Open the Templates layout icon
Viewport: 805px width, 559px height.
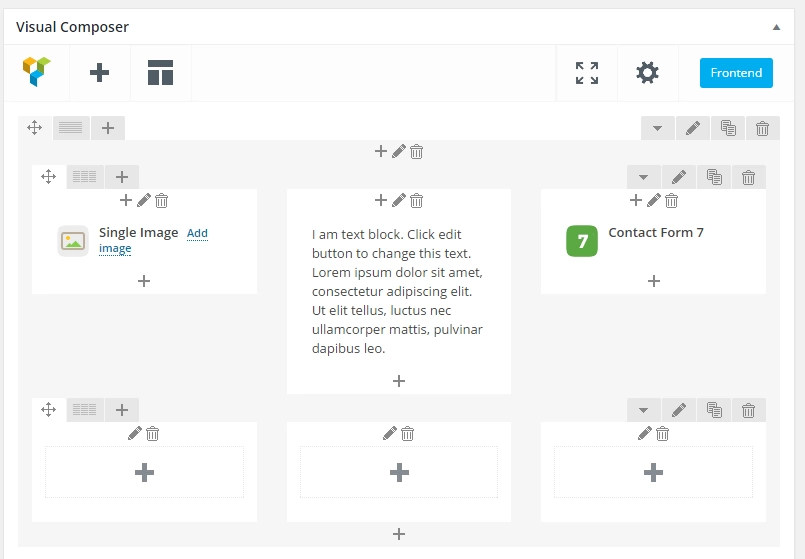click(160, 72)
